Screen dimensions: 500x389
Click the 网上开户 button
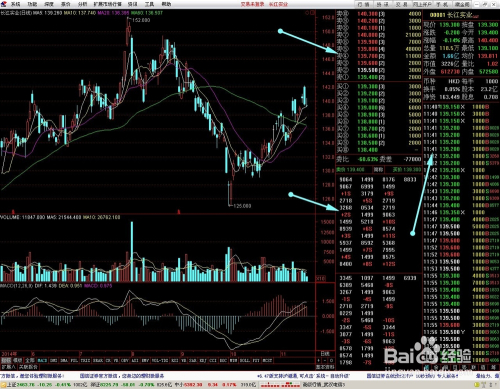422,4
